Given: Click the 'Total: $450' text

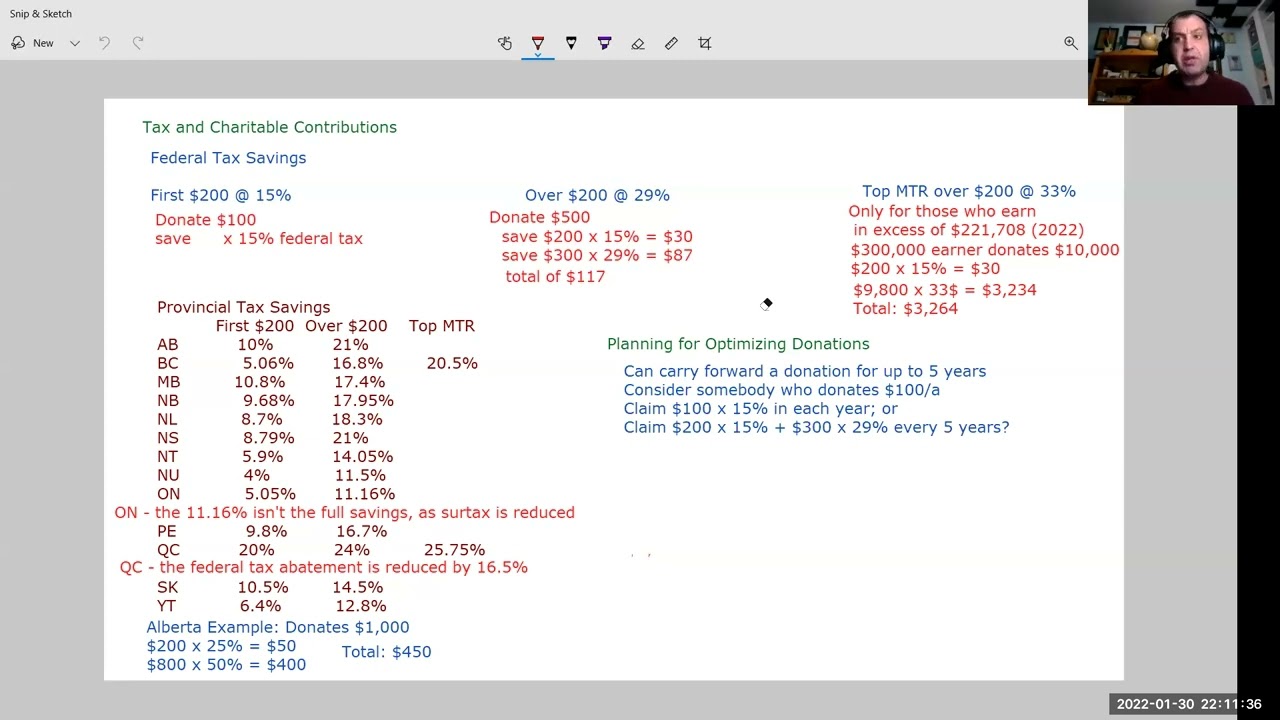Looking at the screenshot, I should (x=386, y=652).
